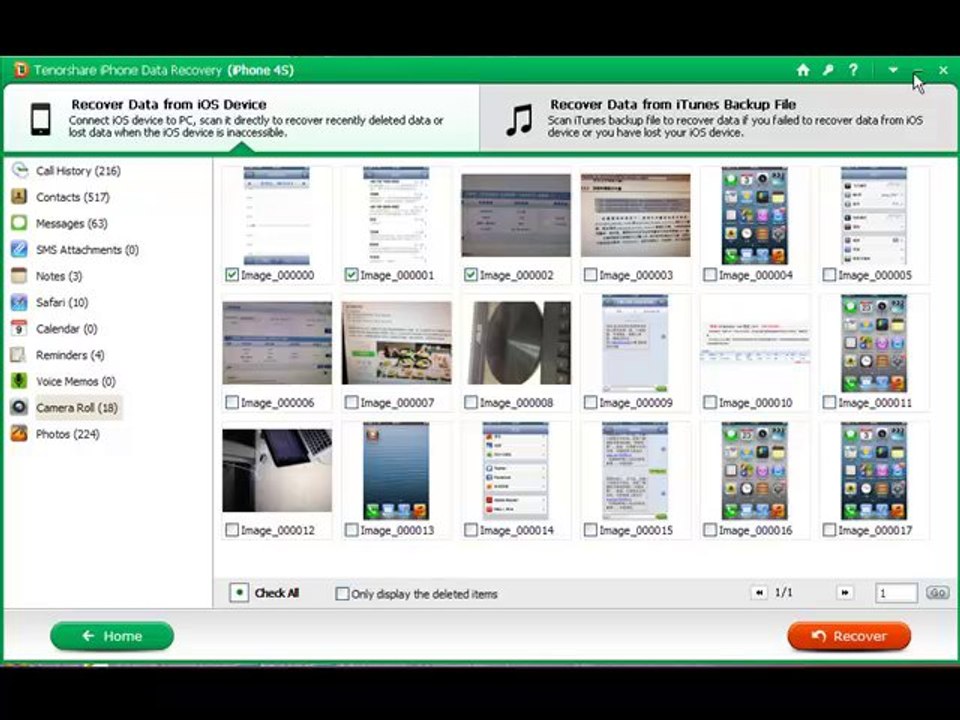Open Call History (216) category
This screenshot has height=720, width=960.
(78, 171)
